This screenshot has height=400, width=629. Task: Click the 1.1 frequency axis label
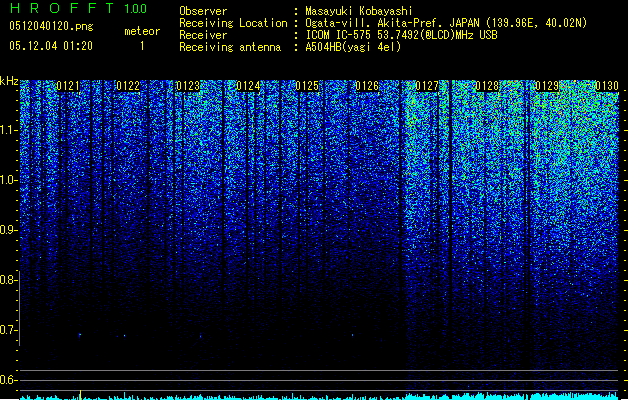tap(9, 130)
